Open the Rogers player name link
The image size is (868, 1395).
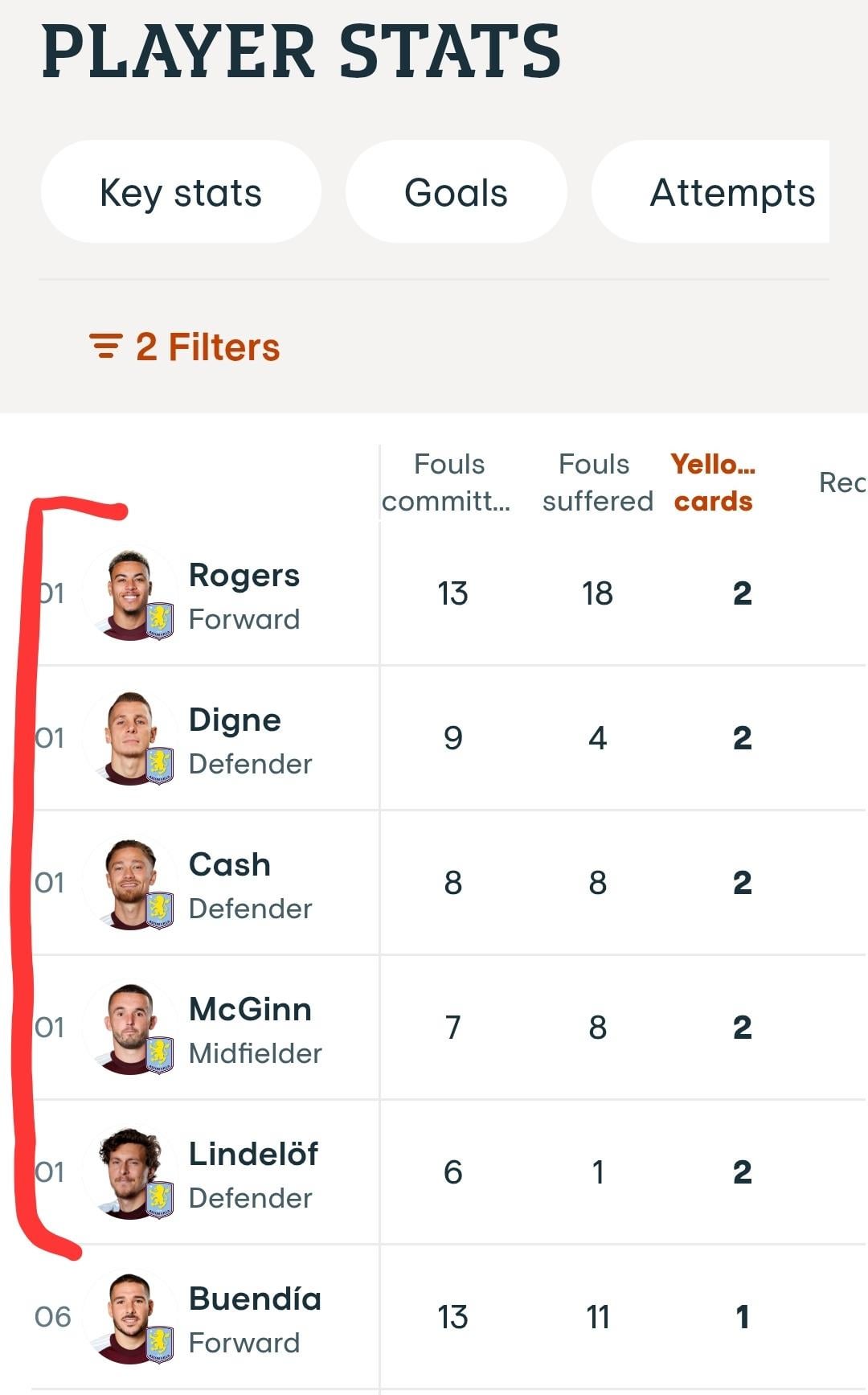[x=244, y=575]
